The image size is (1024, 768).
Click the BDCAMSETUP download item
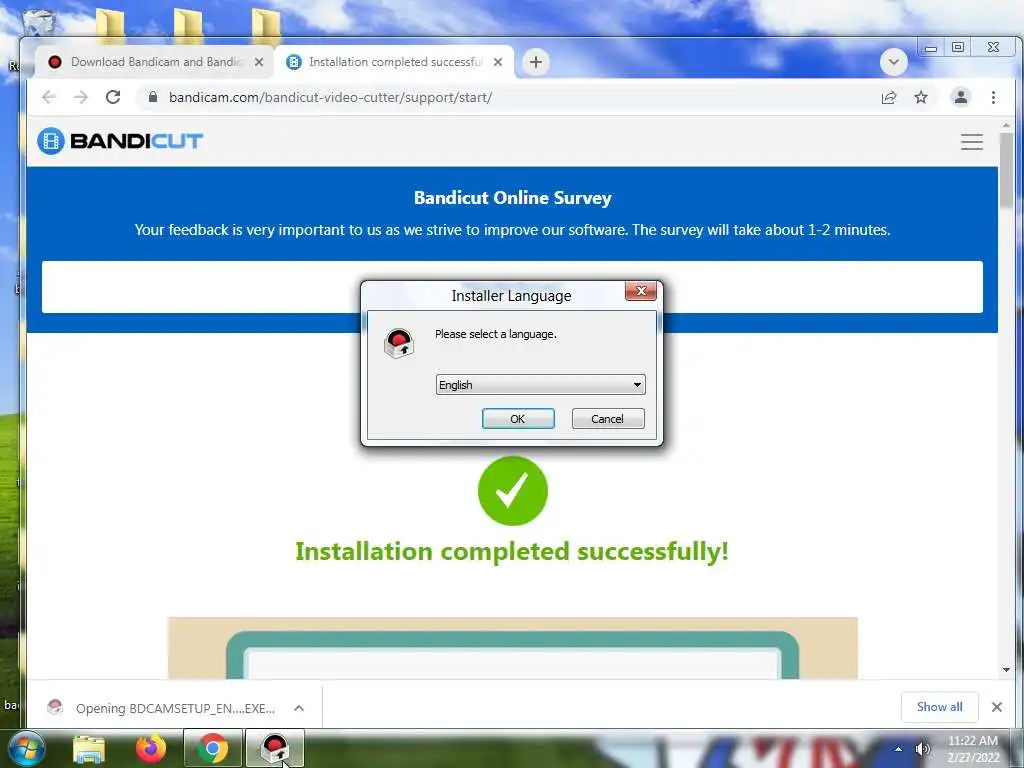163,708
